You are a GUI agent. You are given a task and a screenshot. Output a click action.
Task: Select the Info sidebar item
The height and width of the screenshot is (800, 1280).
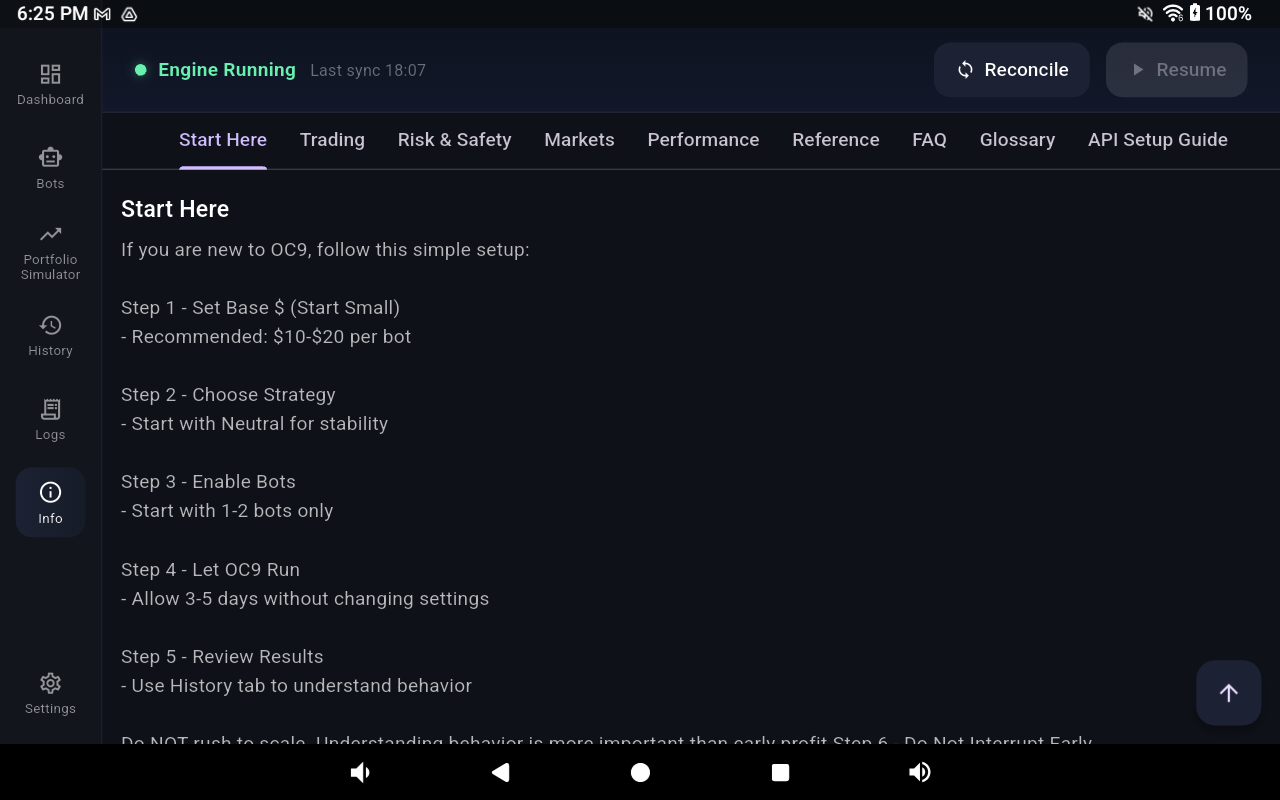[50, 503]
